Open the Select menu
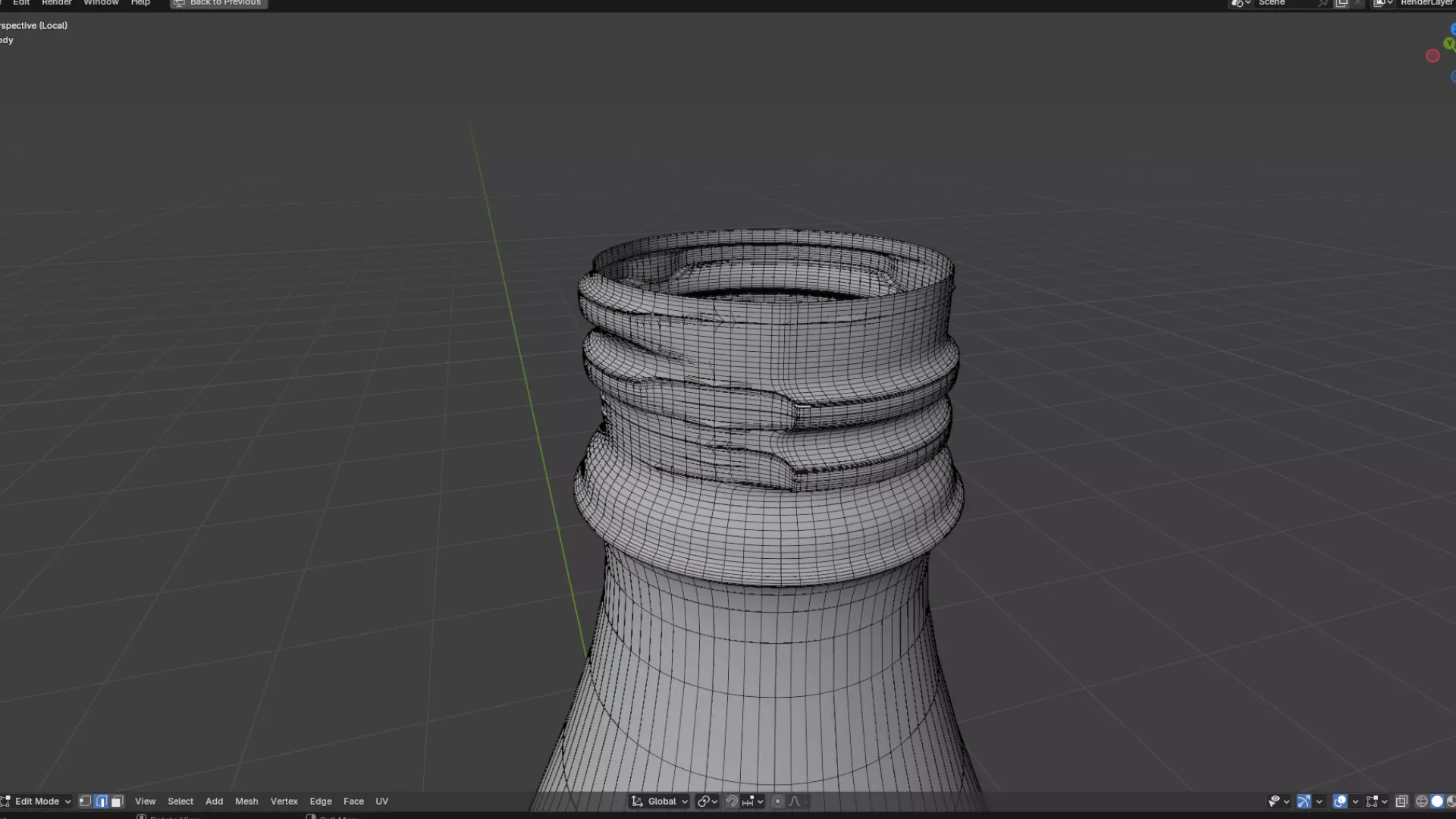Viewport: 1456px width, 819px height. [180, 802]
